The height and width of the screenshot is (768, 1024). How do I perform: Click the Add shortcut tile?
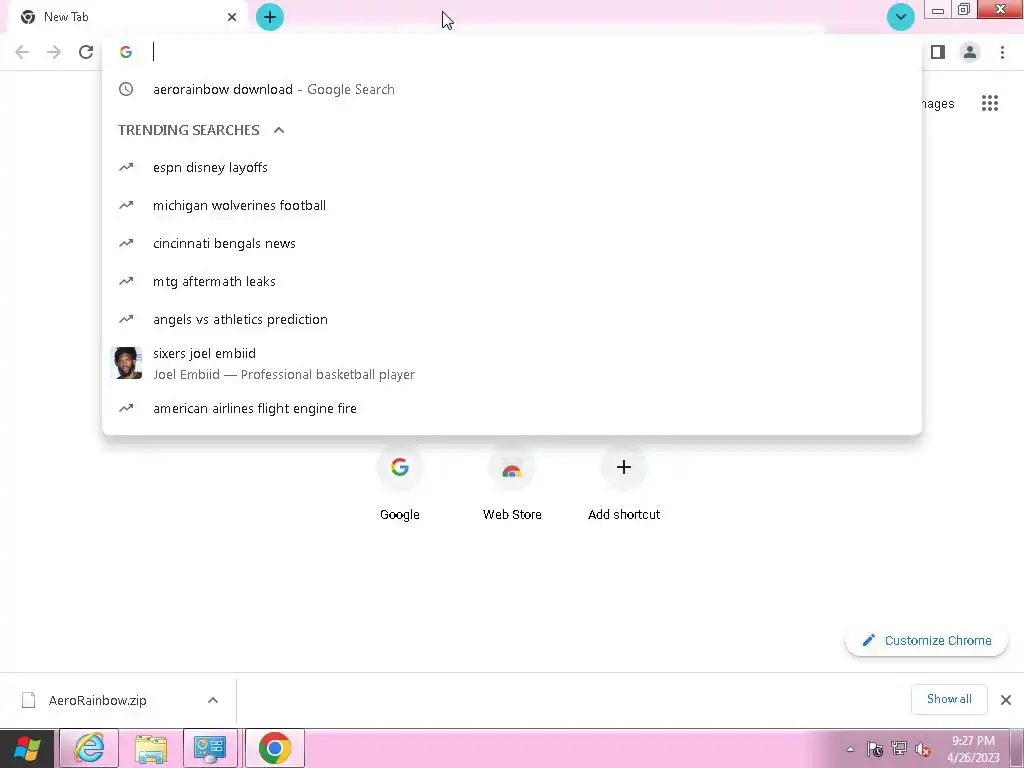click(624, 485)
